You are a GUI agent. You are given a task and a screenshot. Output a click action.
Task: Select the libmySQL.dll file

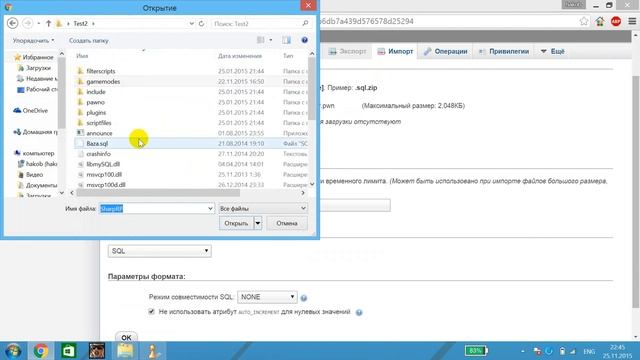[102, 164]
